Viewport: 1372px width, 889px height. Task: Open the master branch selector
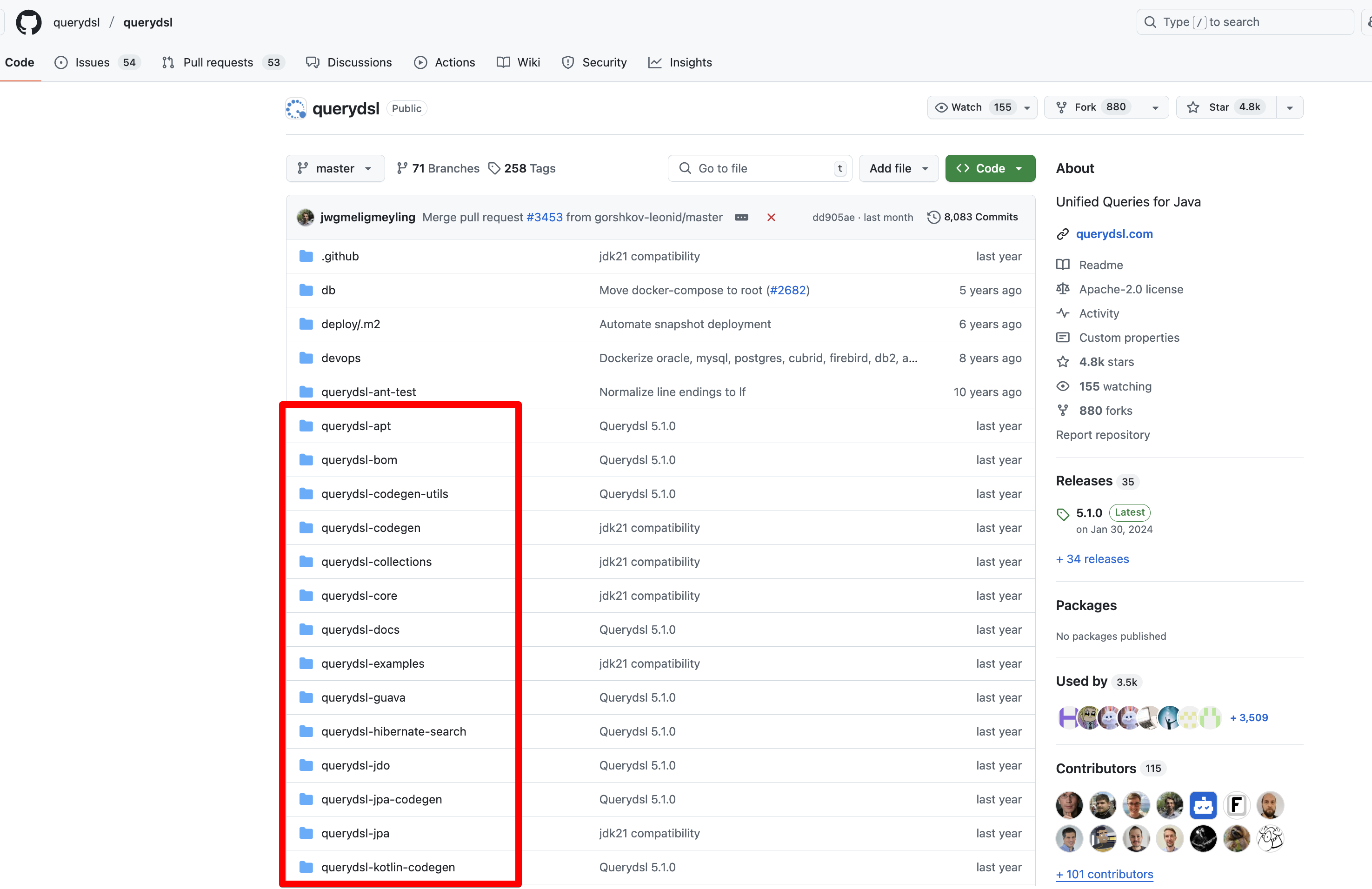point(335,168)
